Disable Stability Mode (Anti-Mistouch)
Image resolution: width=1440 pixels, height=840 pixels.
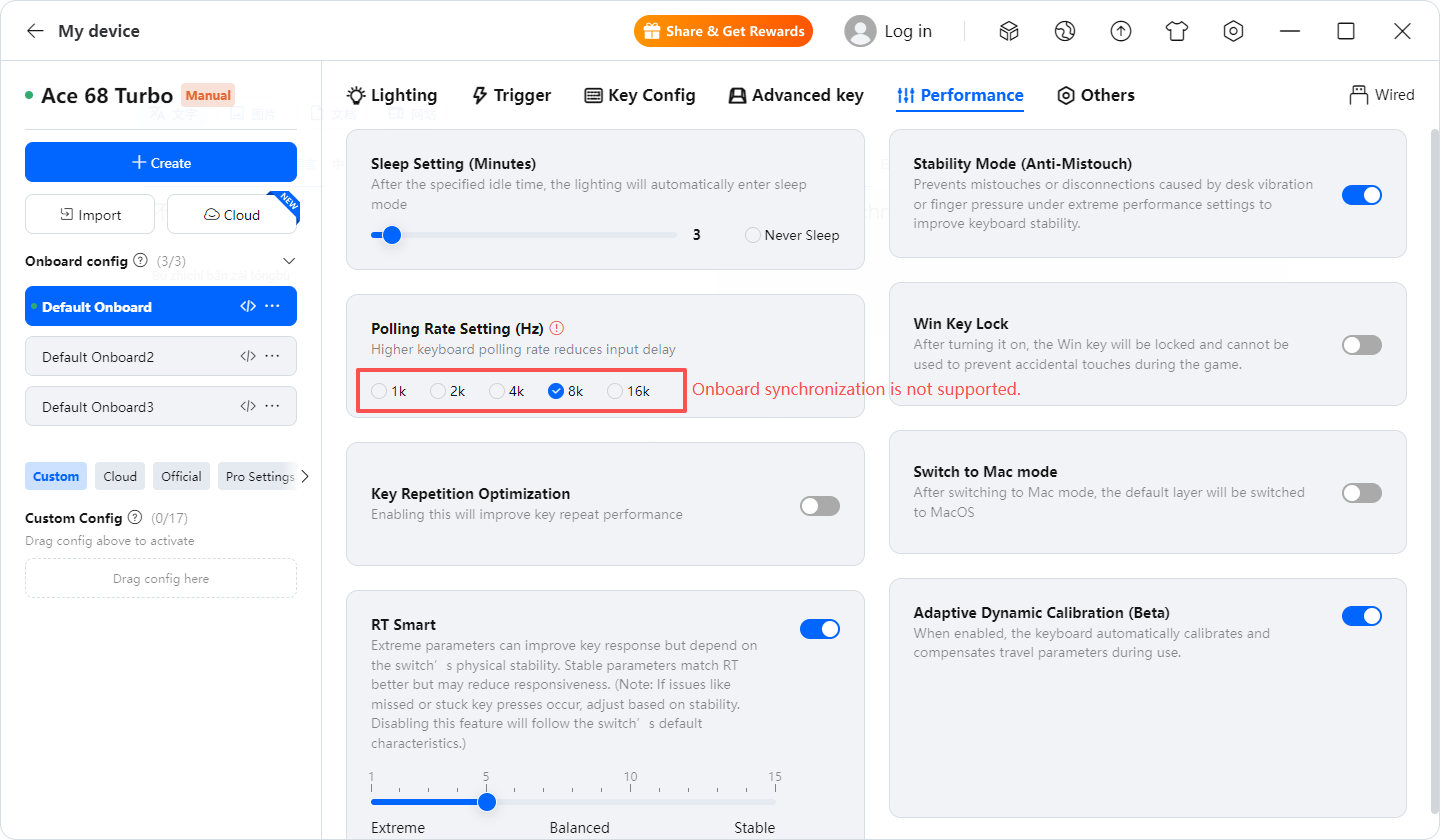click(x=1362, y=195)
